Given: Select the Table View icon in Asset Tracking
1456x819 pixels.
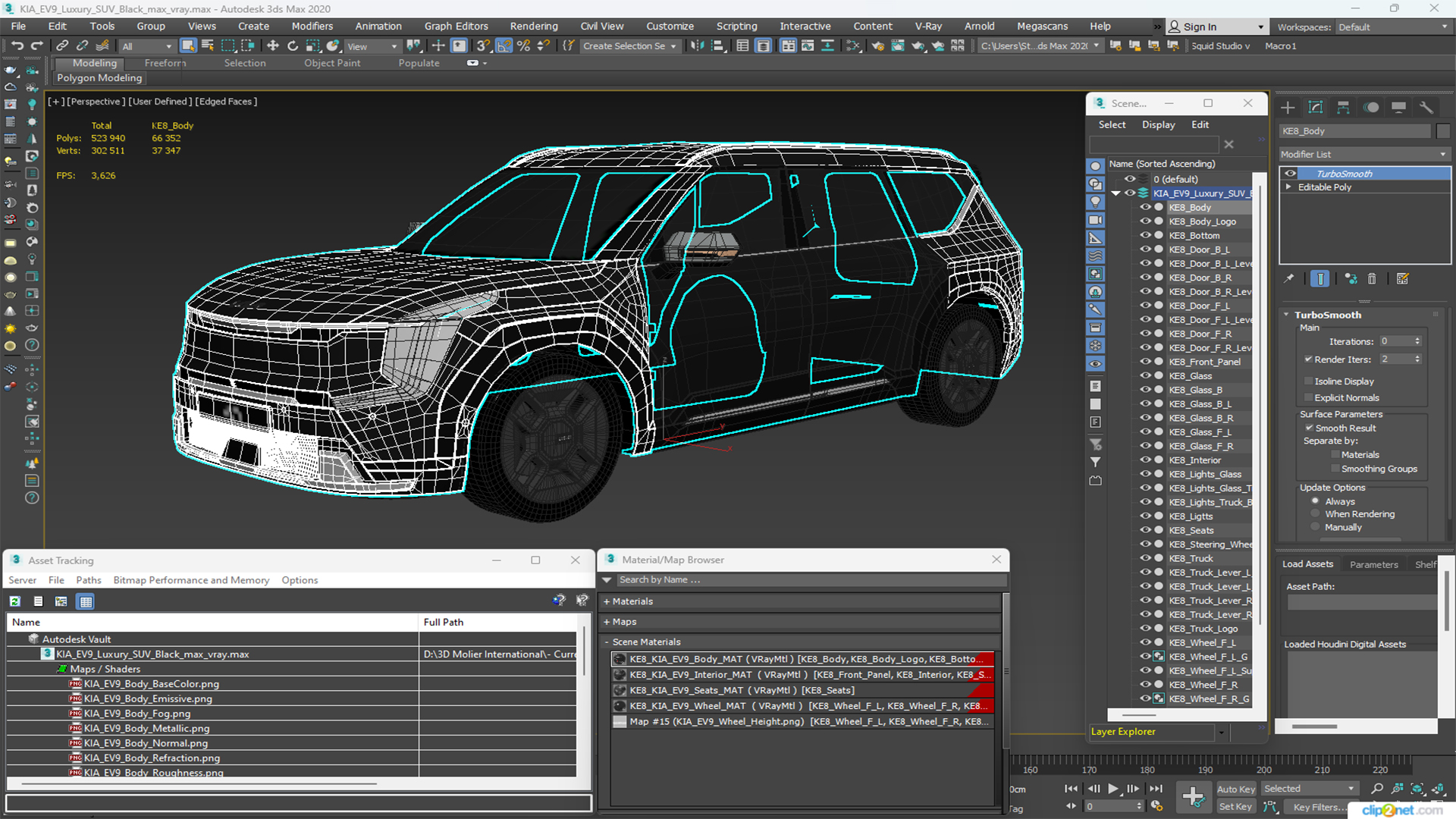Looking at the screenshot, I should (x=86, y=601).
